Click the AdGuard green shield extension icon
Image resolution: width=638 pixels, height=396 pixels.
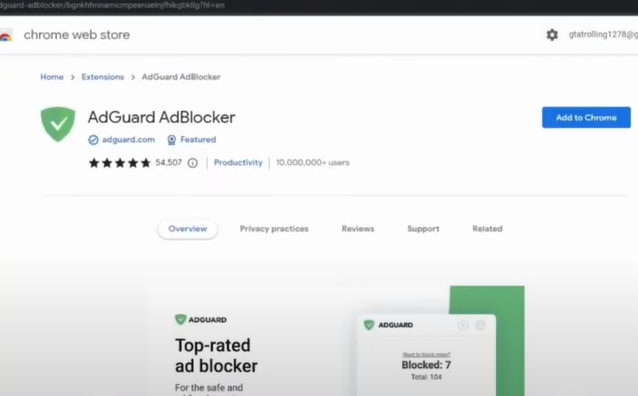58,124
